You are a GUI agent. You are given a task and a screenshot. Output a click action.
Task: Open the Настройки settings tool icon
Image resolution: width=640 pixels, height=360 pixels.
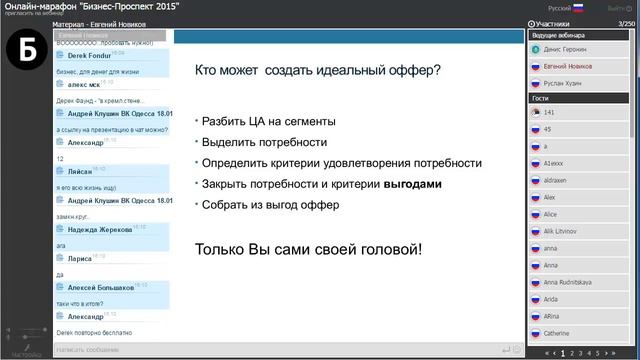coord(27,348)
